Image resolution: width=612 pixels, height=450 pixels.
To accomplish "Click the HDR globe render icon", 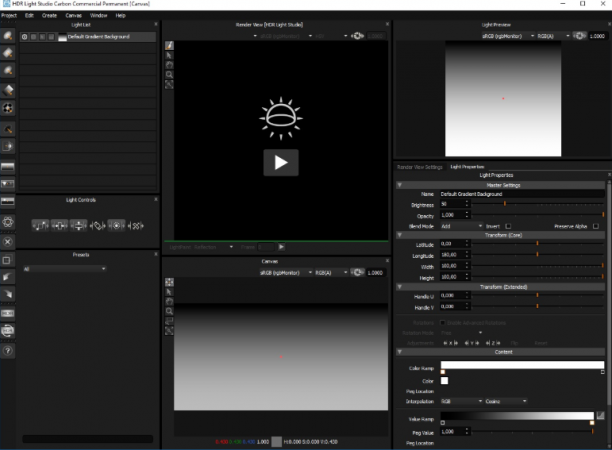I will 7,331.
